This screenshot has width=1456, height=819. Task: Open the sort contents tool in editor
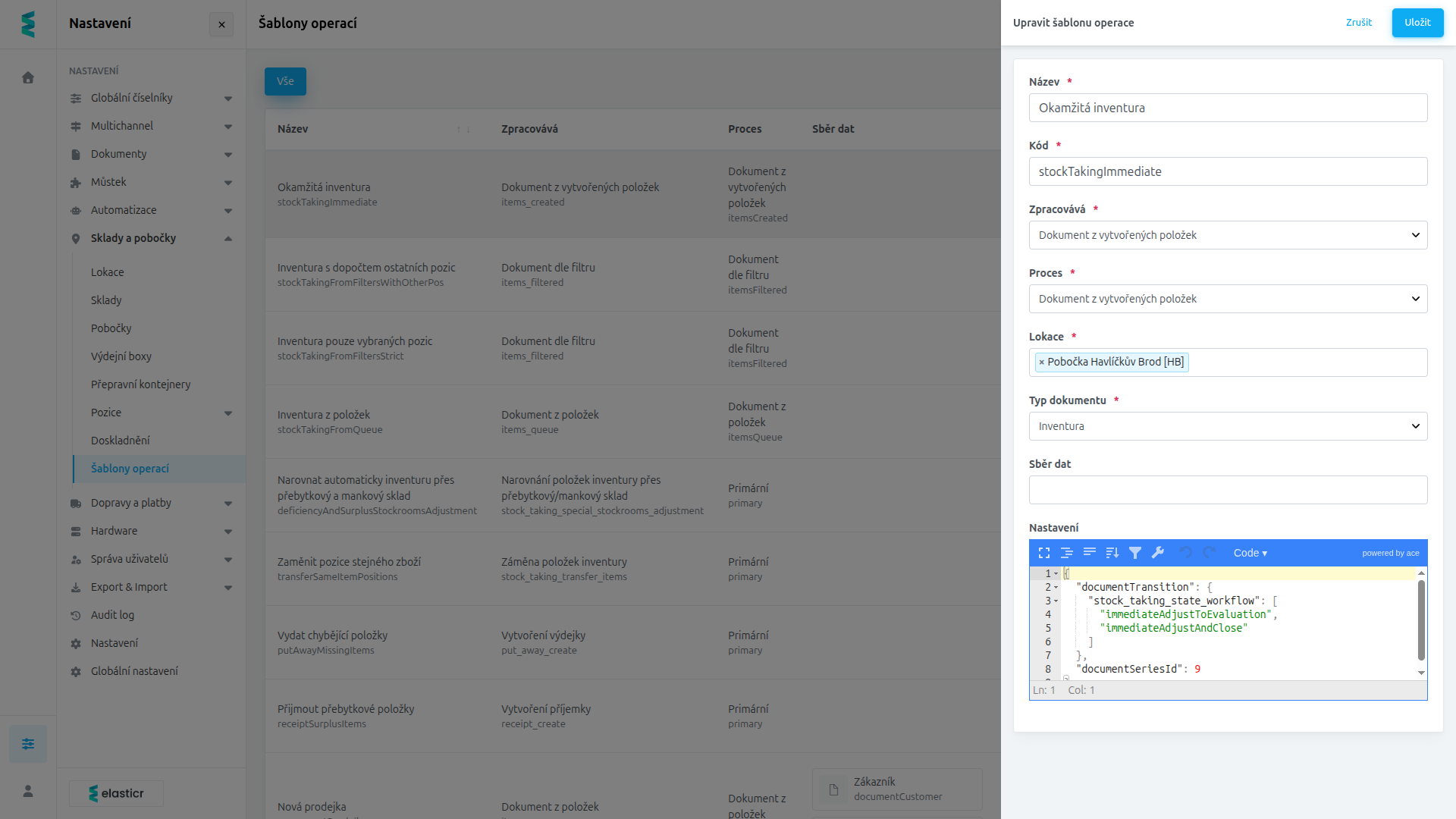click(x=1112, y=553)
